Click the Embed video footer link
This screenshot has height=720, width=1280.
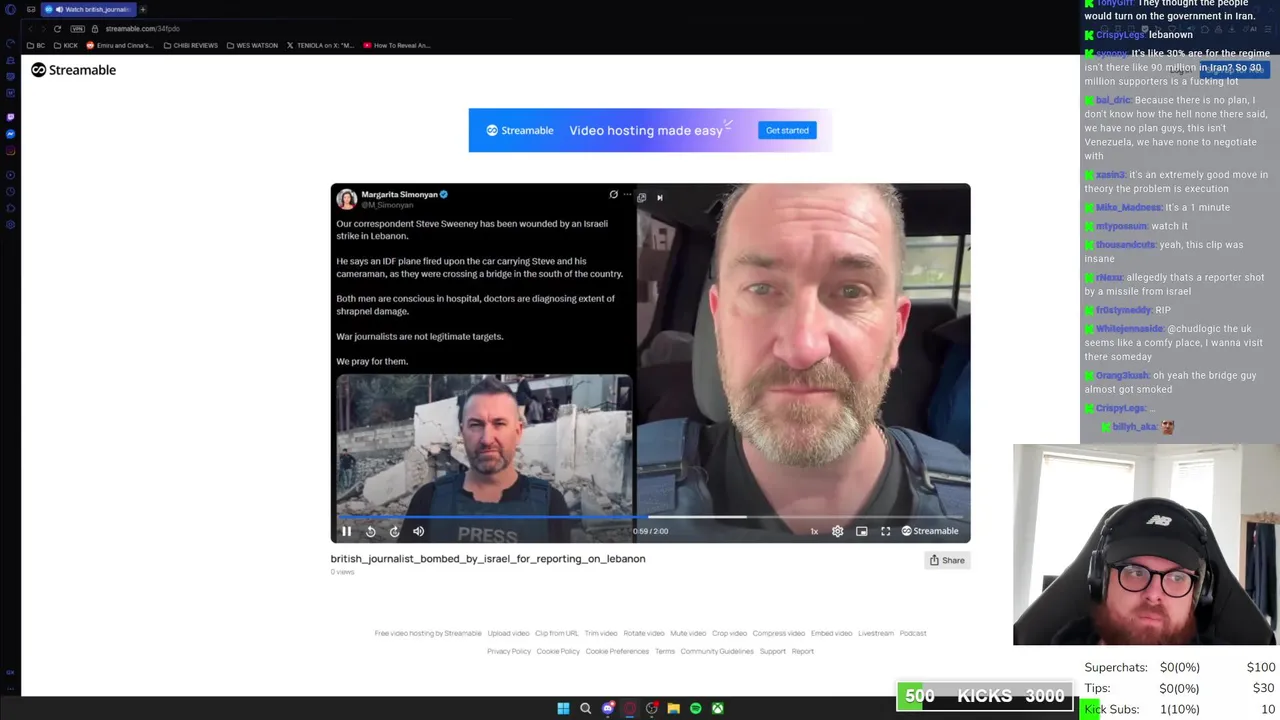tap(832, 633)
